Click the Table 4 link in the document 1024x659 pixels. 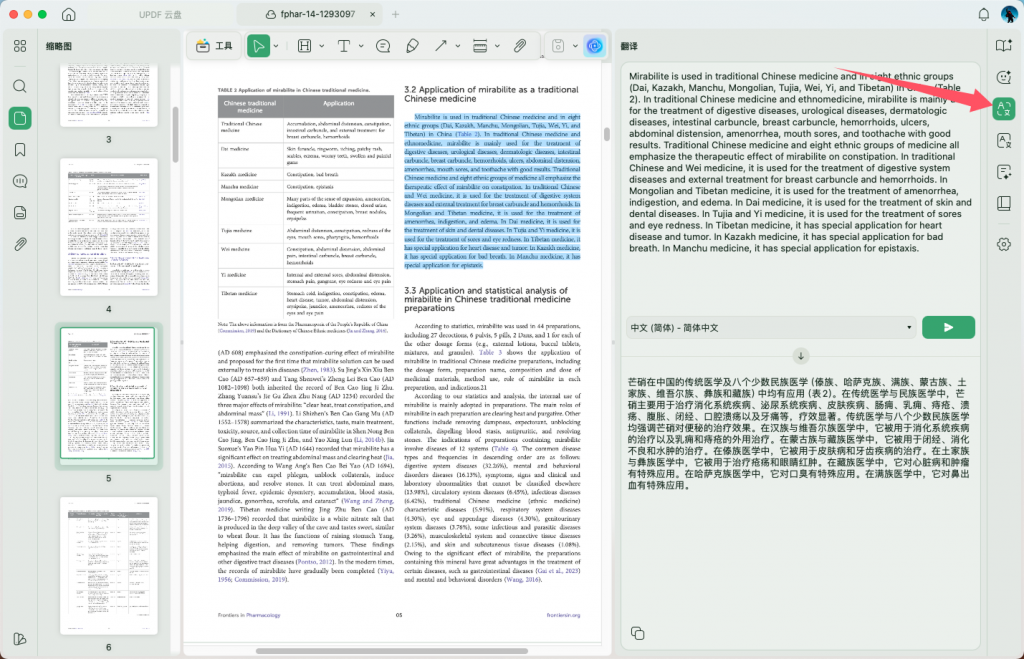coord(504,449)
